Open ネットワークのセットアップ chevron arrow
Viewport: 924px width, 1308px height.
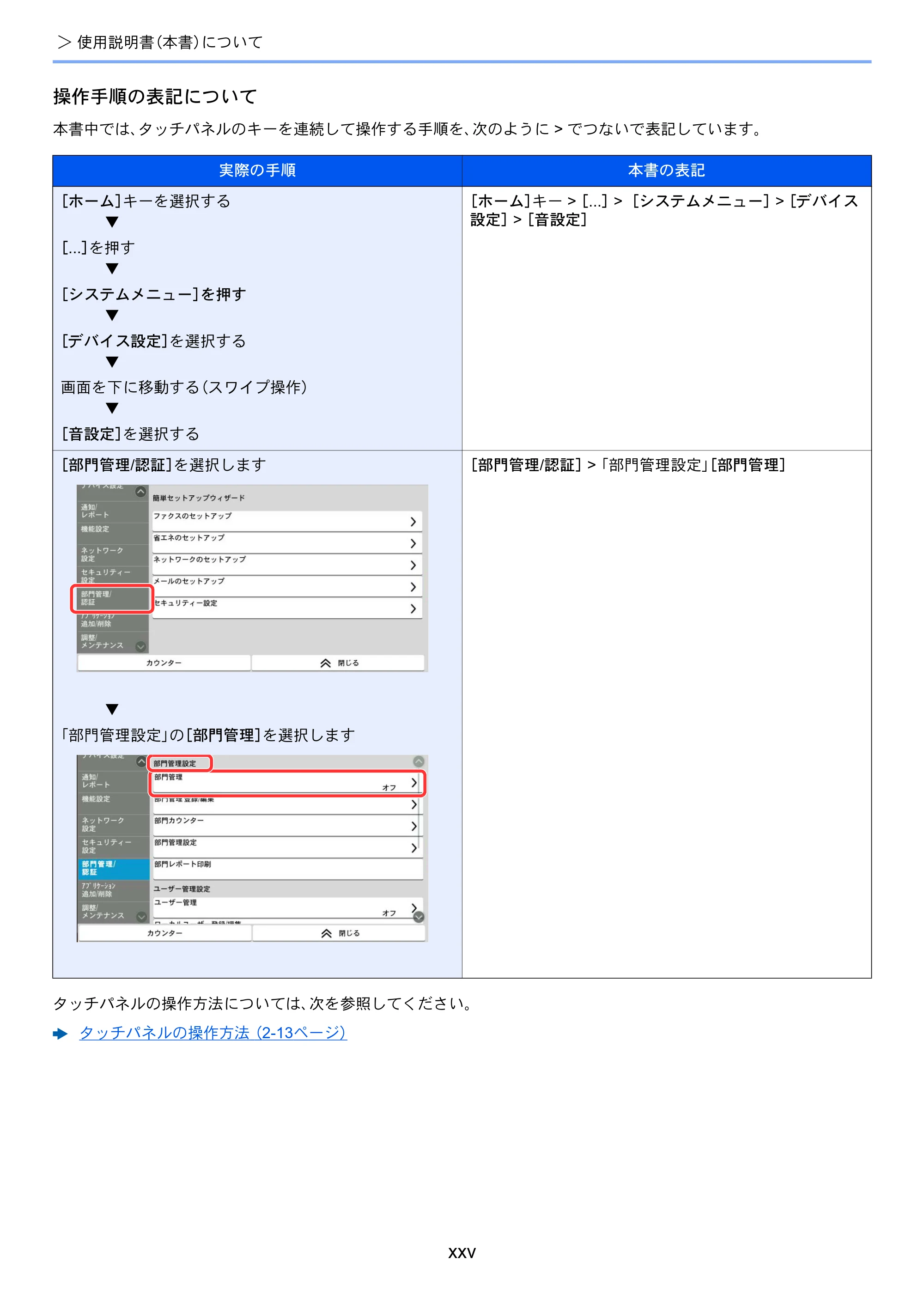click(413, 565)
